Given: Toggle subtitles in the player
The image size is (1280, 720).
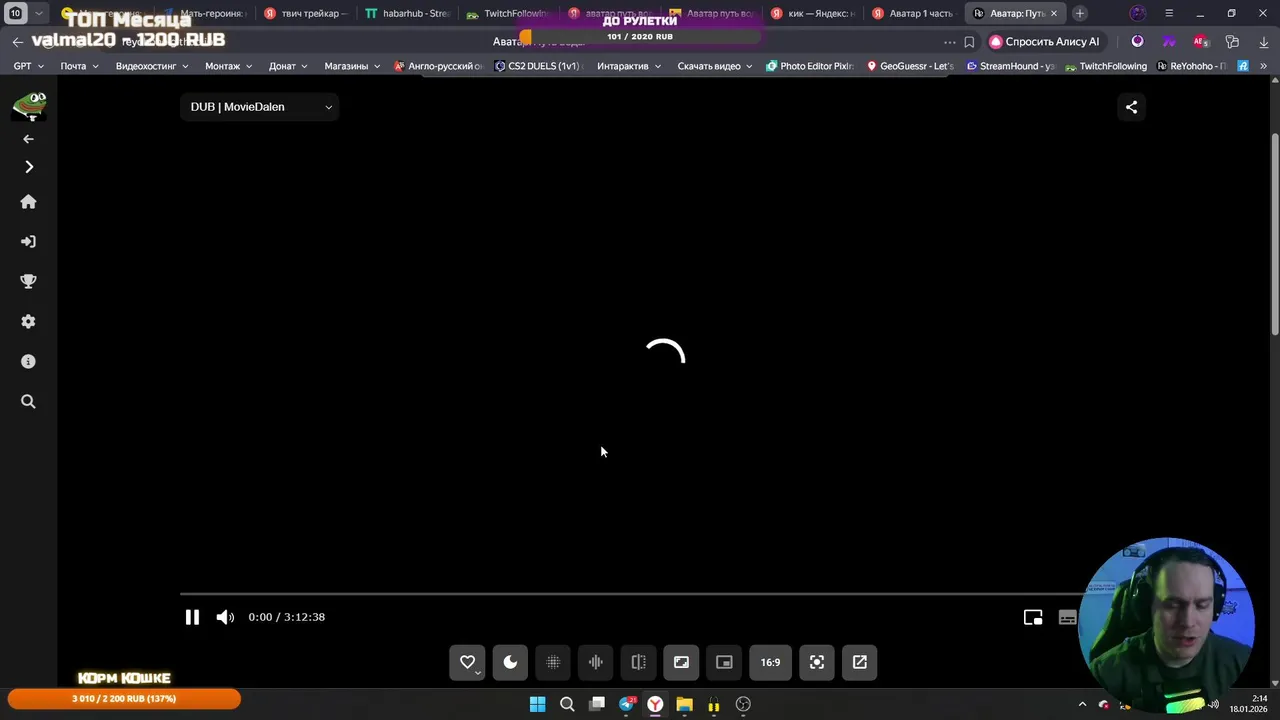Looking at the screenshot, I should (1067, 617).
